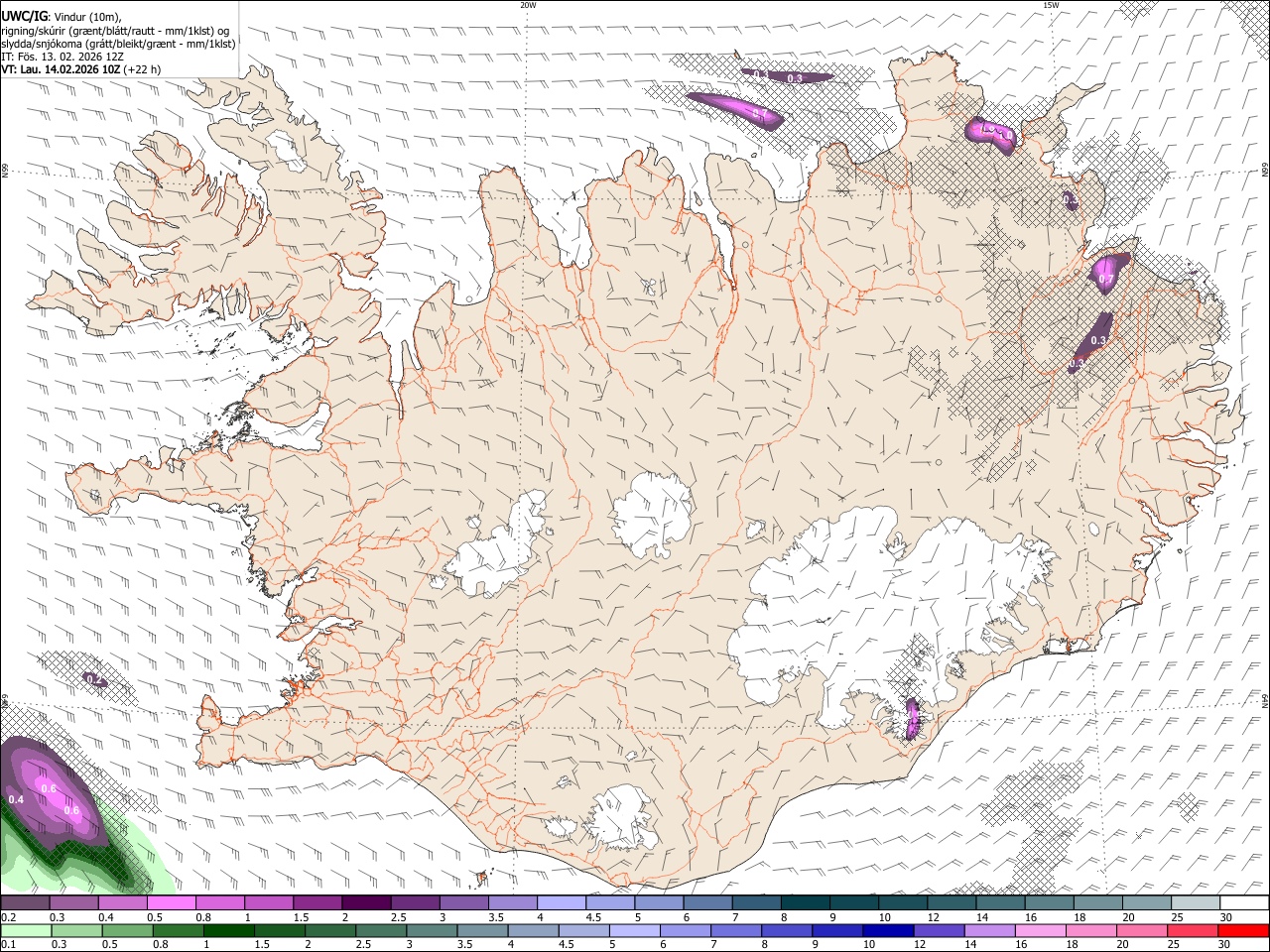Click the '20W' longitude label

coord(528,5)
